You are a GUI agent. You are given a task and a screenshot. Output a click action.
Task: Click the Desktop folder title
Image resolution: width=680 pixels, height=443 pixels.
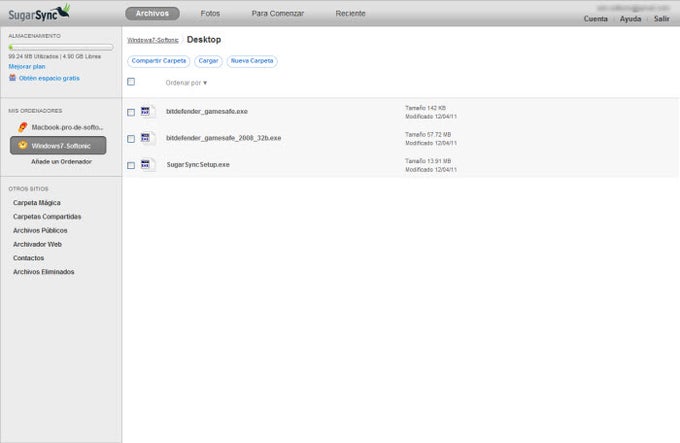[x=204, y=39]
